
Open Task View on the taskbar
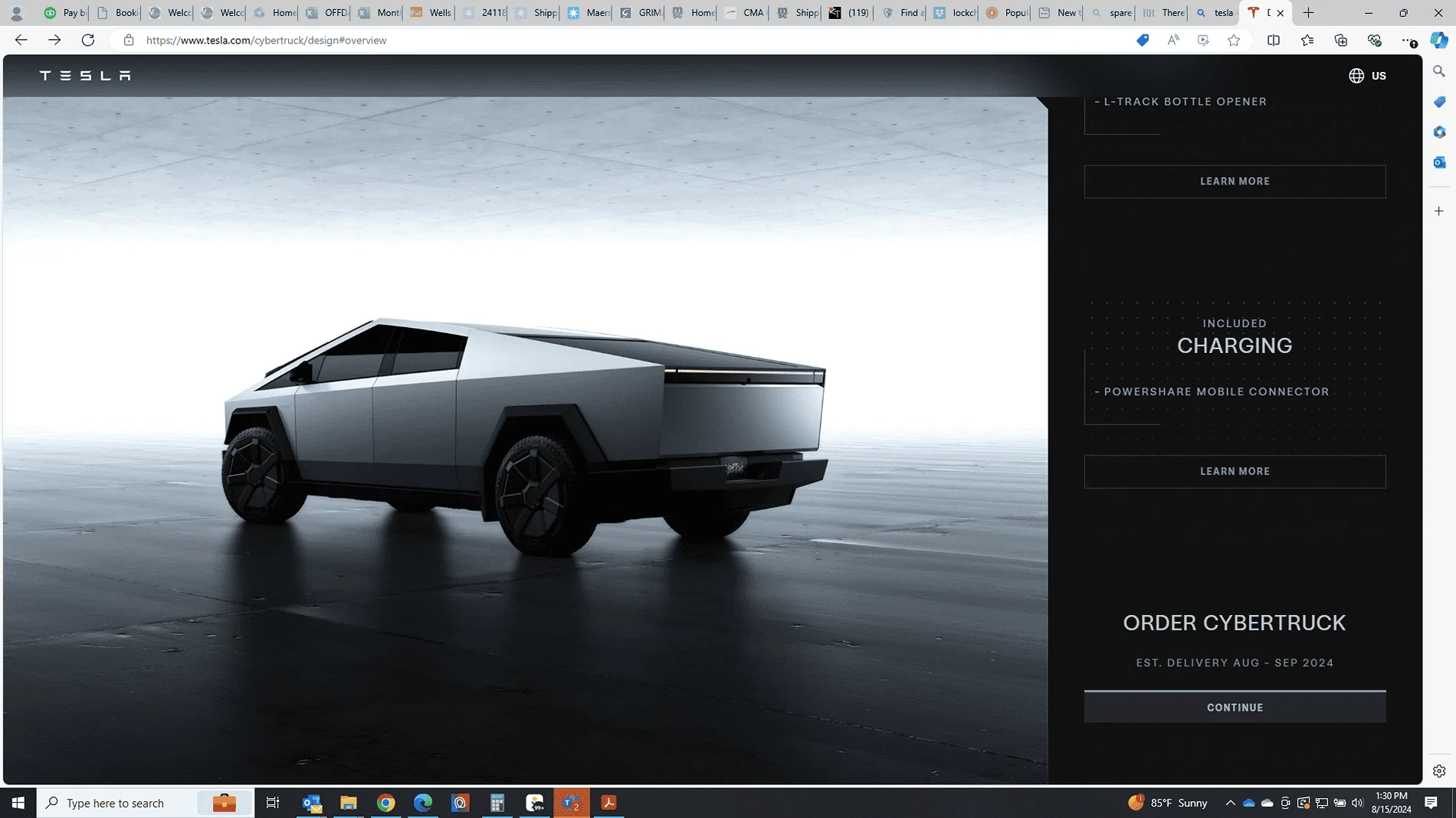click(273, 803)
